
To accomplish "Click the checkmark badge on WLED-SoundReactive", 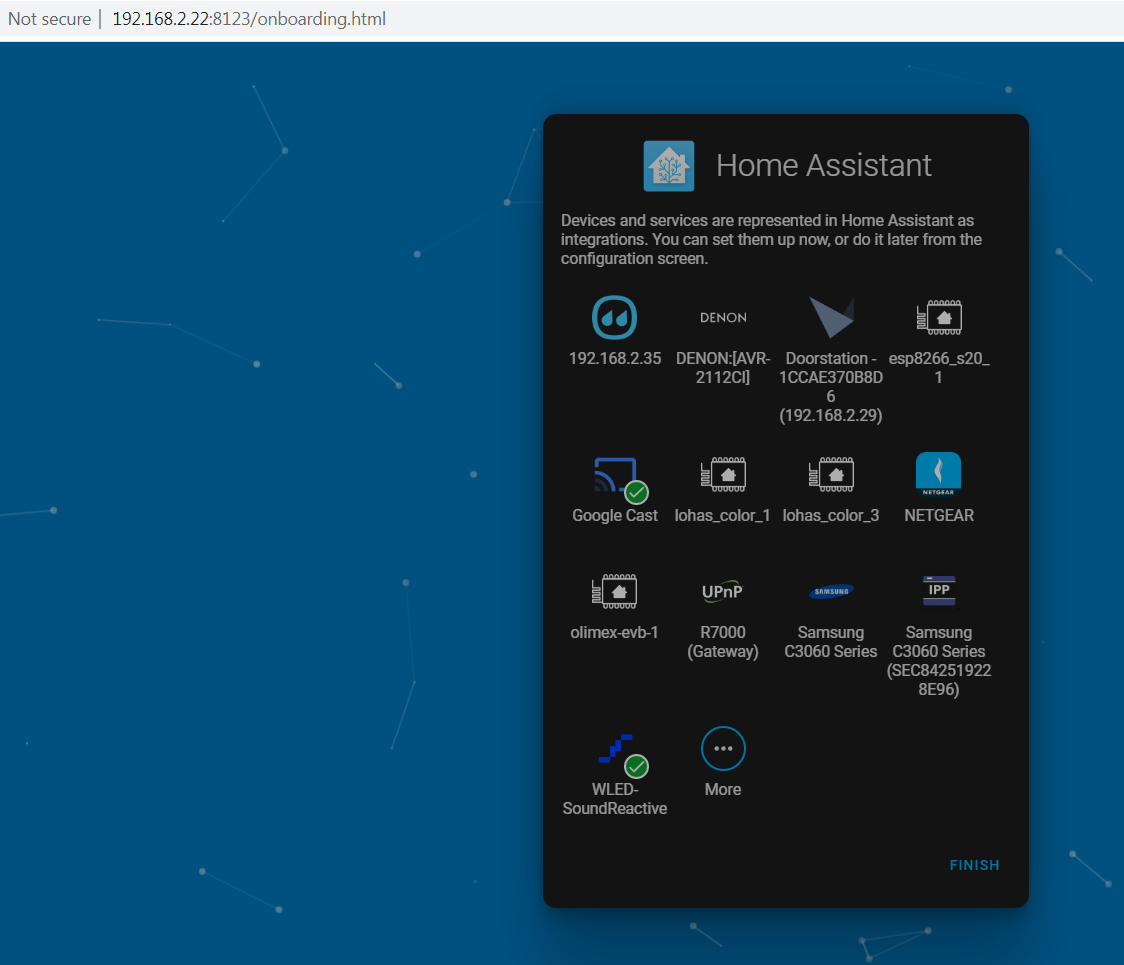I will 634,765.
